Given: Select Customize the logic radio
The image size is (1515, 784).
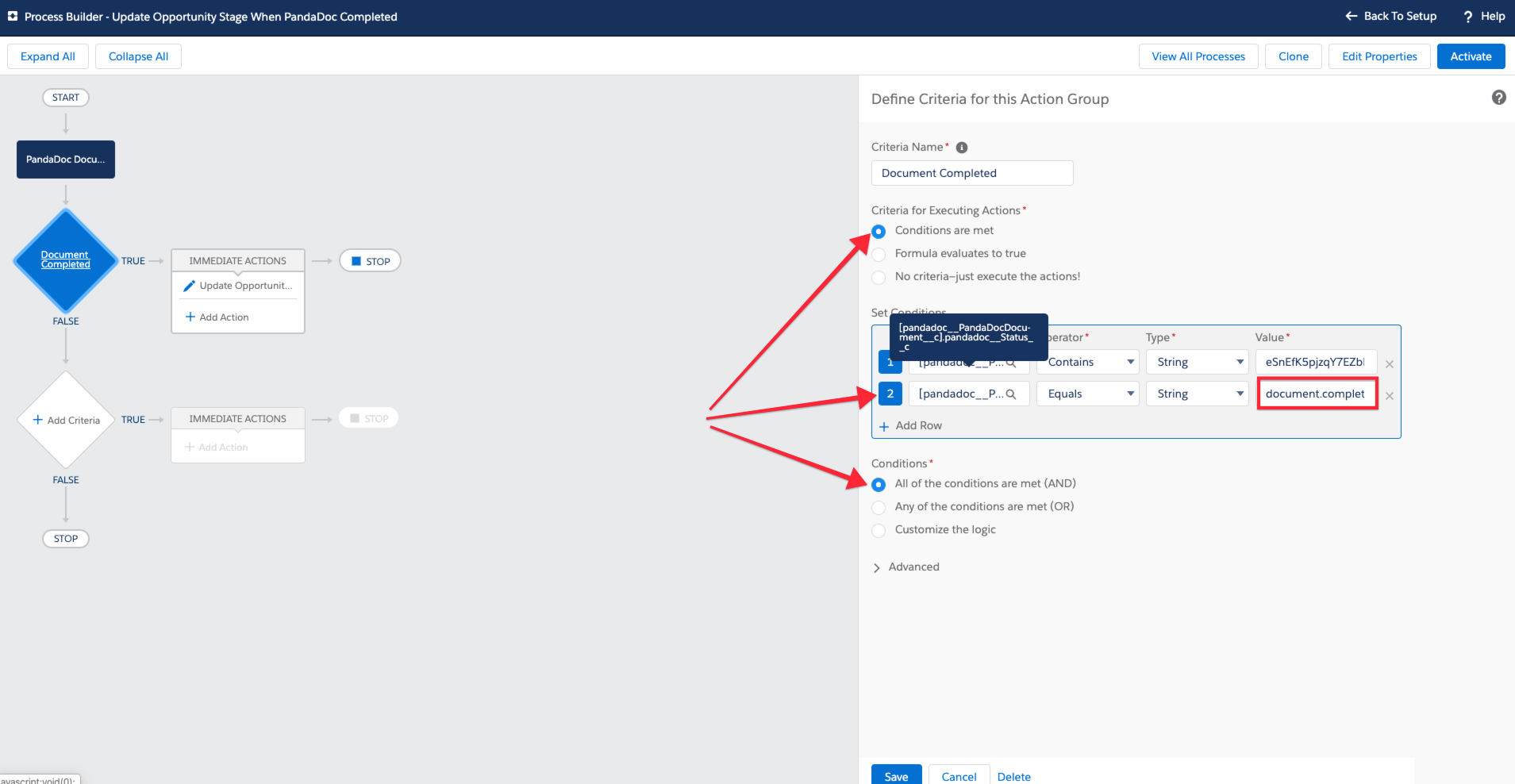Looking at the screenshot, I should click(879, 531).
